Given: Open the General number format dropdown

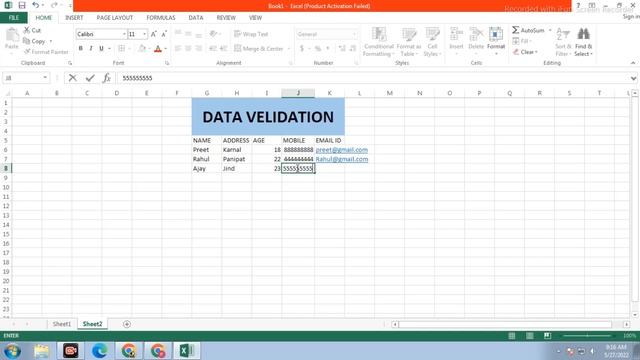Looking at the screenshot, I should 354,34.
